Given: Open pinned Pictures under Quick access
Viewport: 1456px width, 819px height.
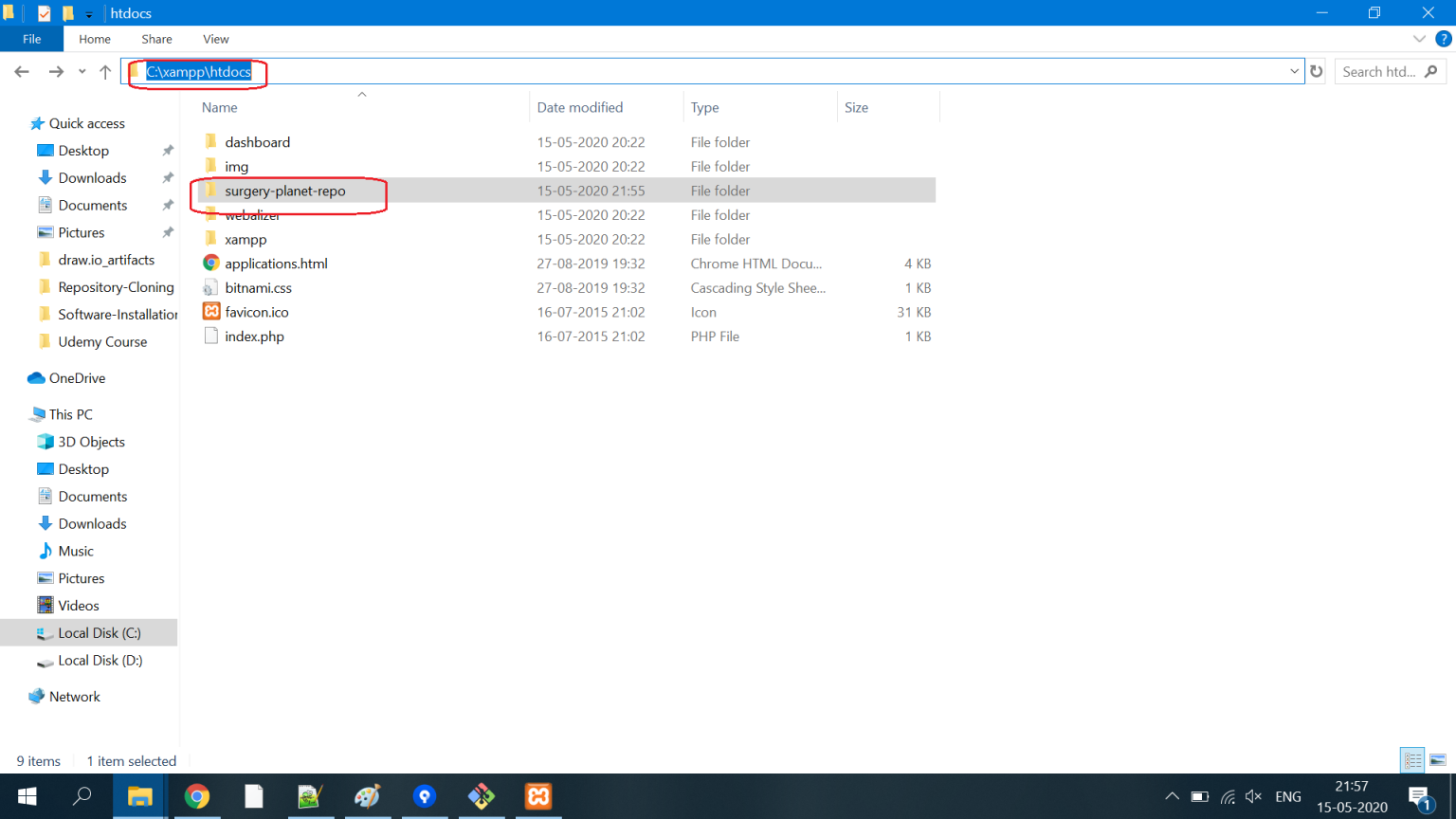Looking at the screenshot, I should click(82, 232).
